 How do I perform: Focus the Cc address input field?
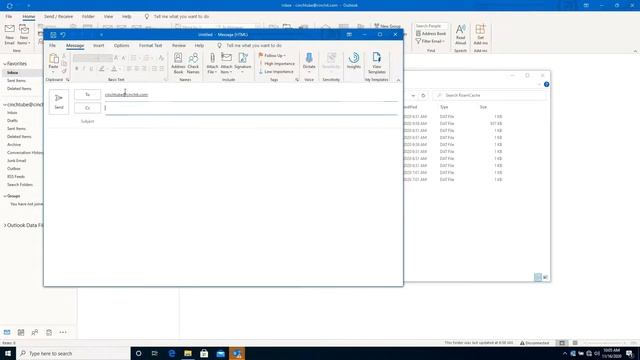click(x=251, y=108)
